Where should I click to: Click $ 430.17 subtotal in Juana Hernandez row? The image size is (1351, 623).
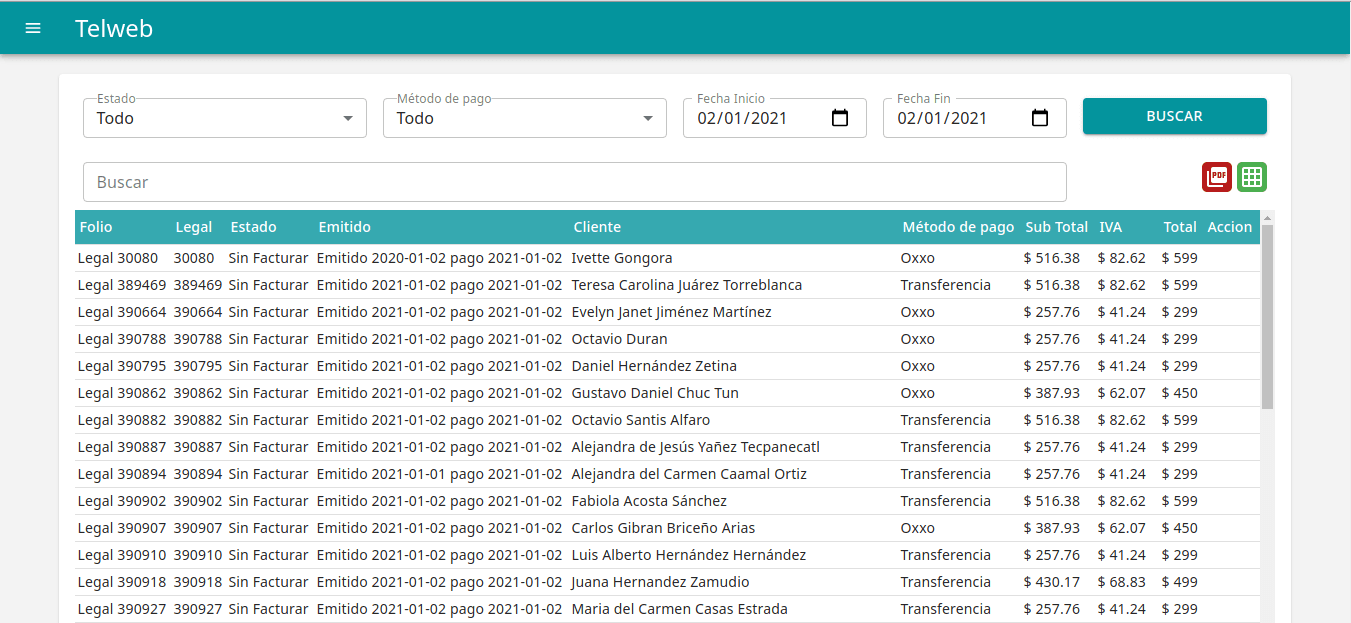click(x=1052, y=582)
